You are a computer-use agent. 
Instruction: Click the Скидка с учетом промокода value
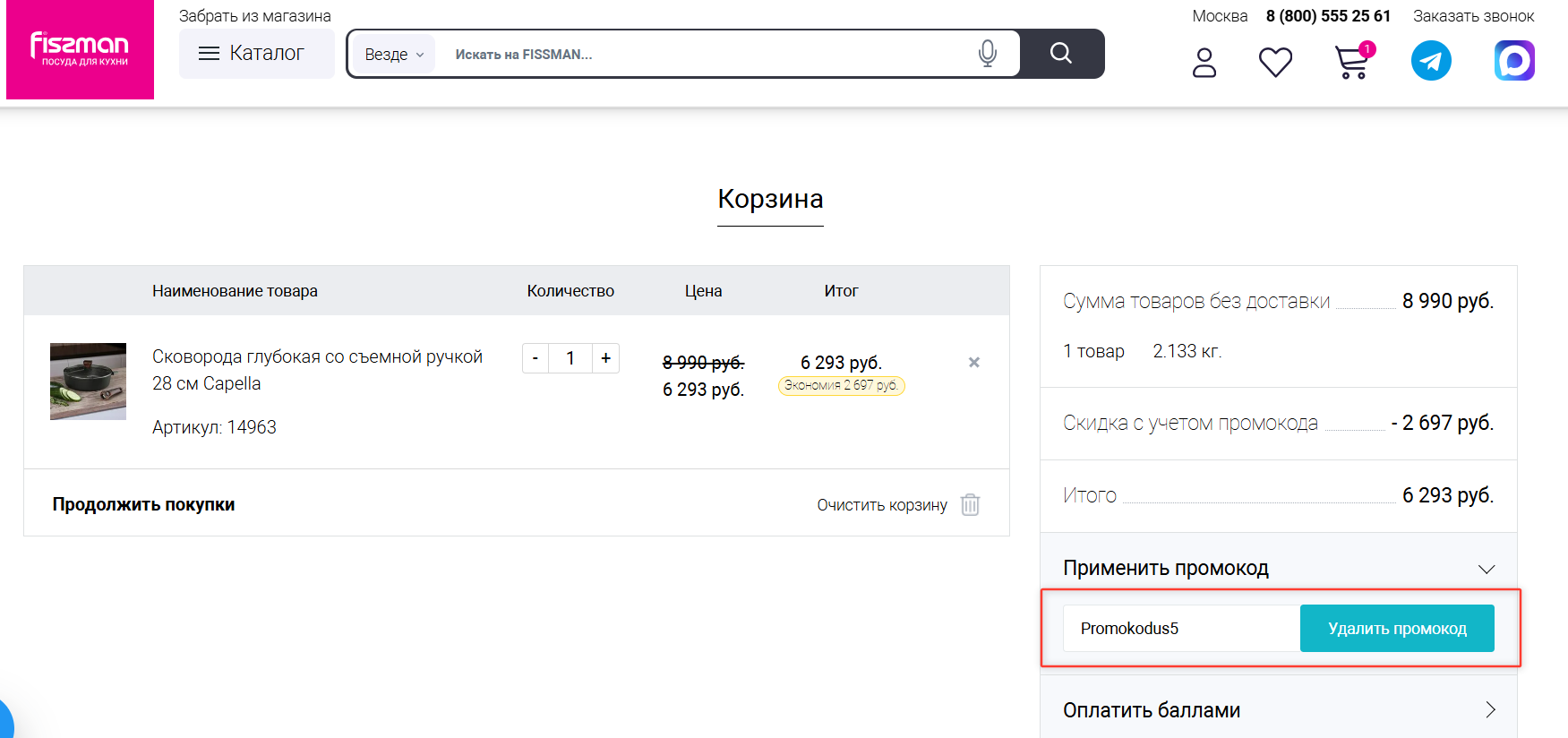pos(1442,423)
